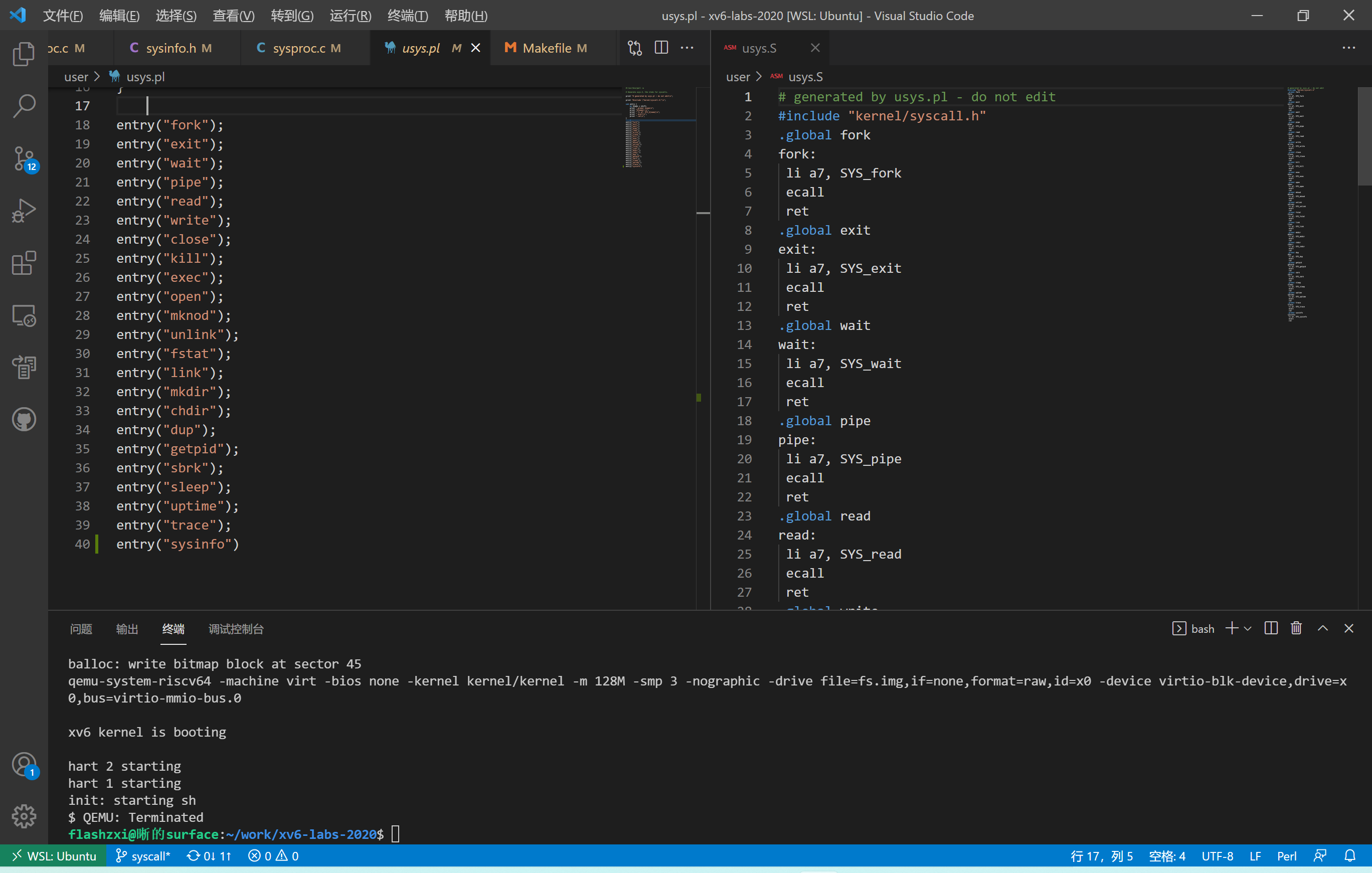Switch to the 输出 panel tab
The height and width of the screenshot is (873, 1372).
click(x=127, y=628)
